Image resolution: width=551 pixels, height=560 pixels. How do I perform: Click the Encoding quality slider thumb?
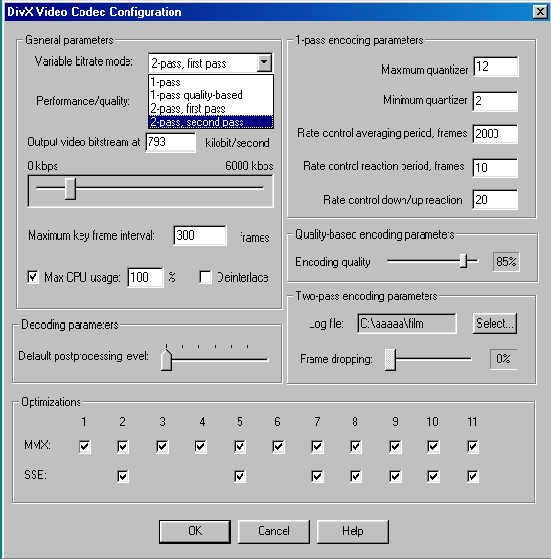(464, 261)
